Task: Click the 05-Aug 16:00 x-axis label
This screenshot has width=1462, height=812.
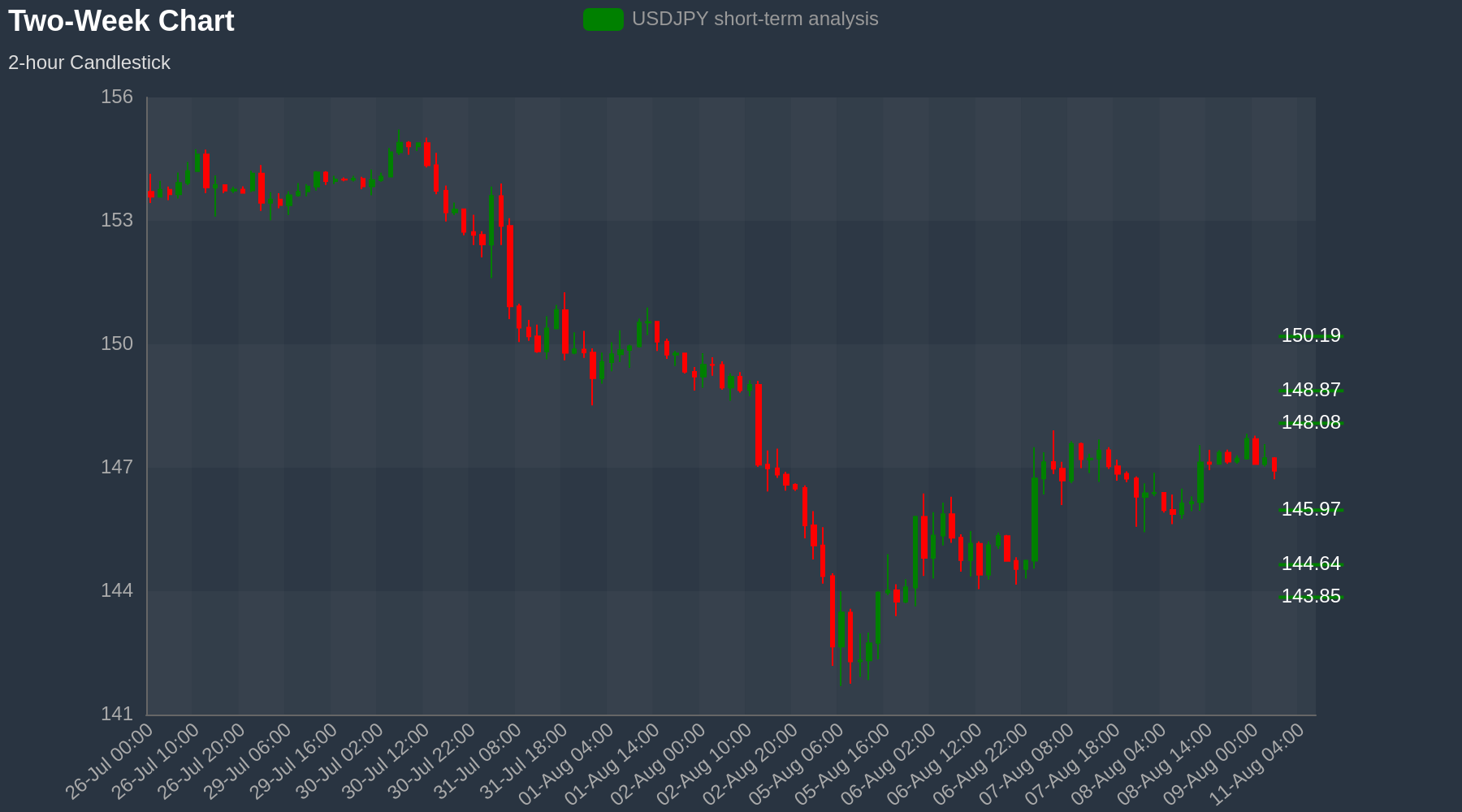Action: (843, 763)
